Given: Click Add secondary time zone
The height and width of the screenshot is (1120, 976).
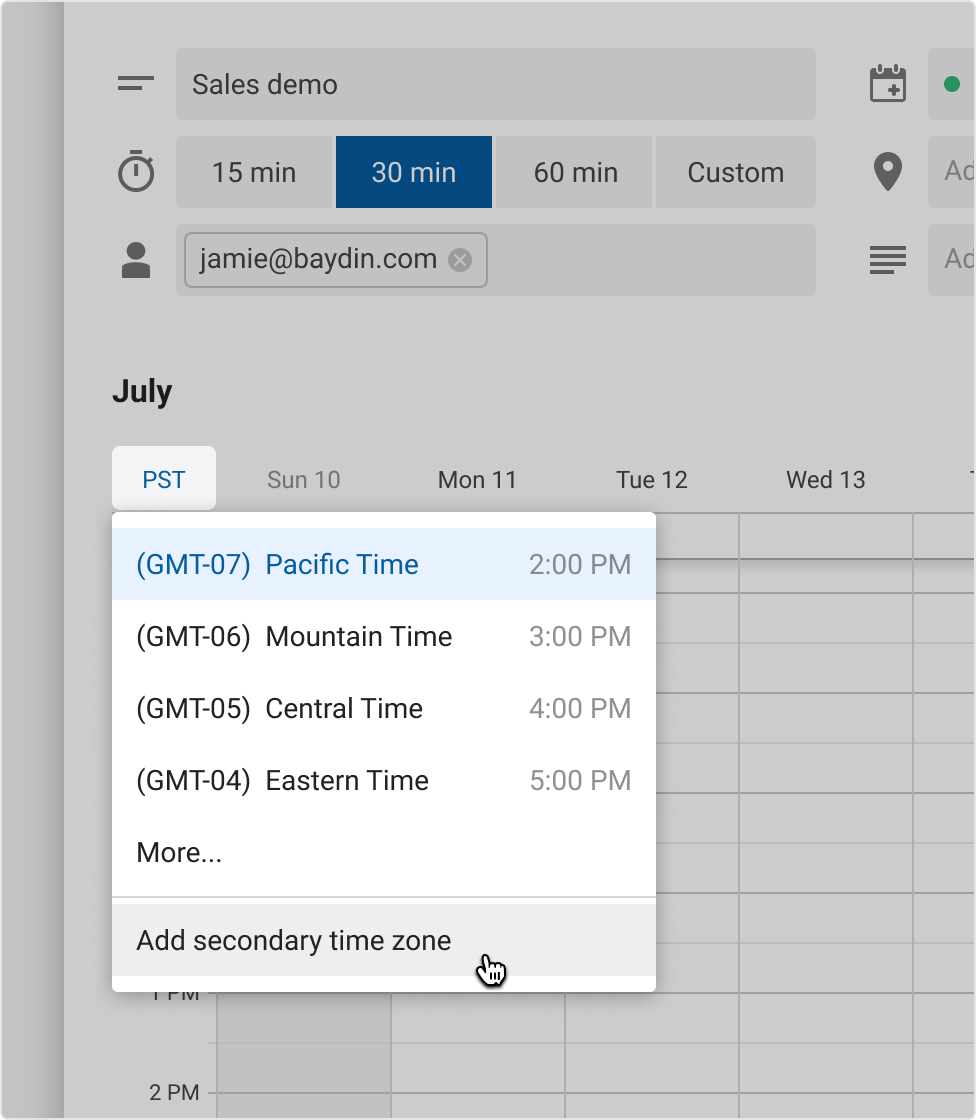Looking at the screenshot, I should point(294,940).
